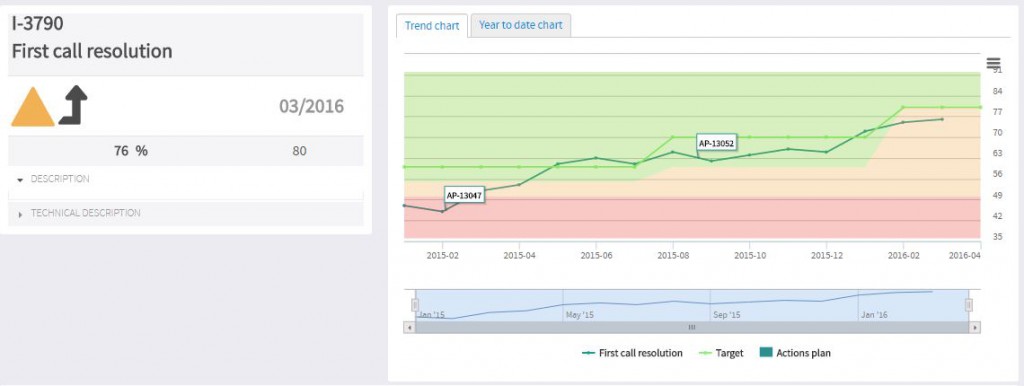This screenshot has width=1024, height=386.
Task: Click the navigator horizontal scrollbar thumb
Action: tap(692, 327)
